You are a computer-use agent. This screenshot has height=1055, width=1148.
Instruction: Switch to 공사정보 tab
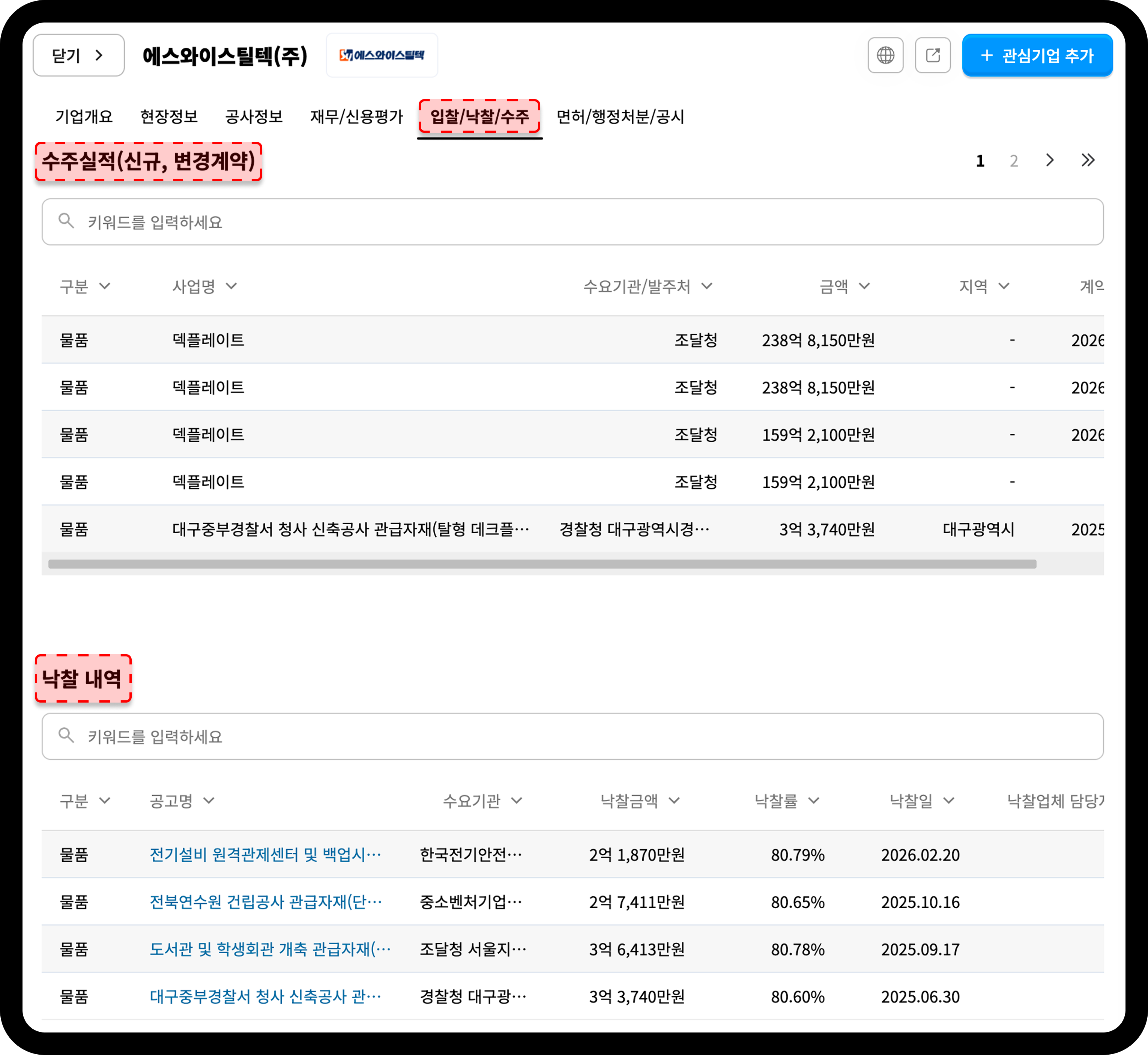pos(254,116)
